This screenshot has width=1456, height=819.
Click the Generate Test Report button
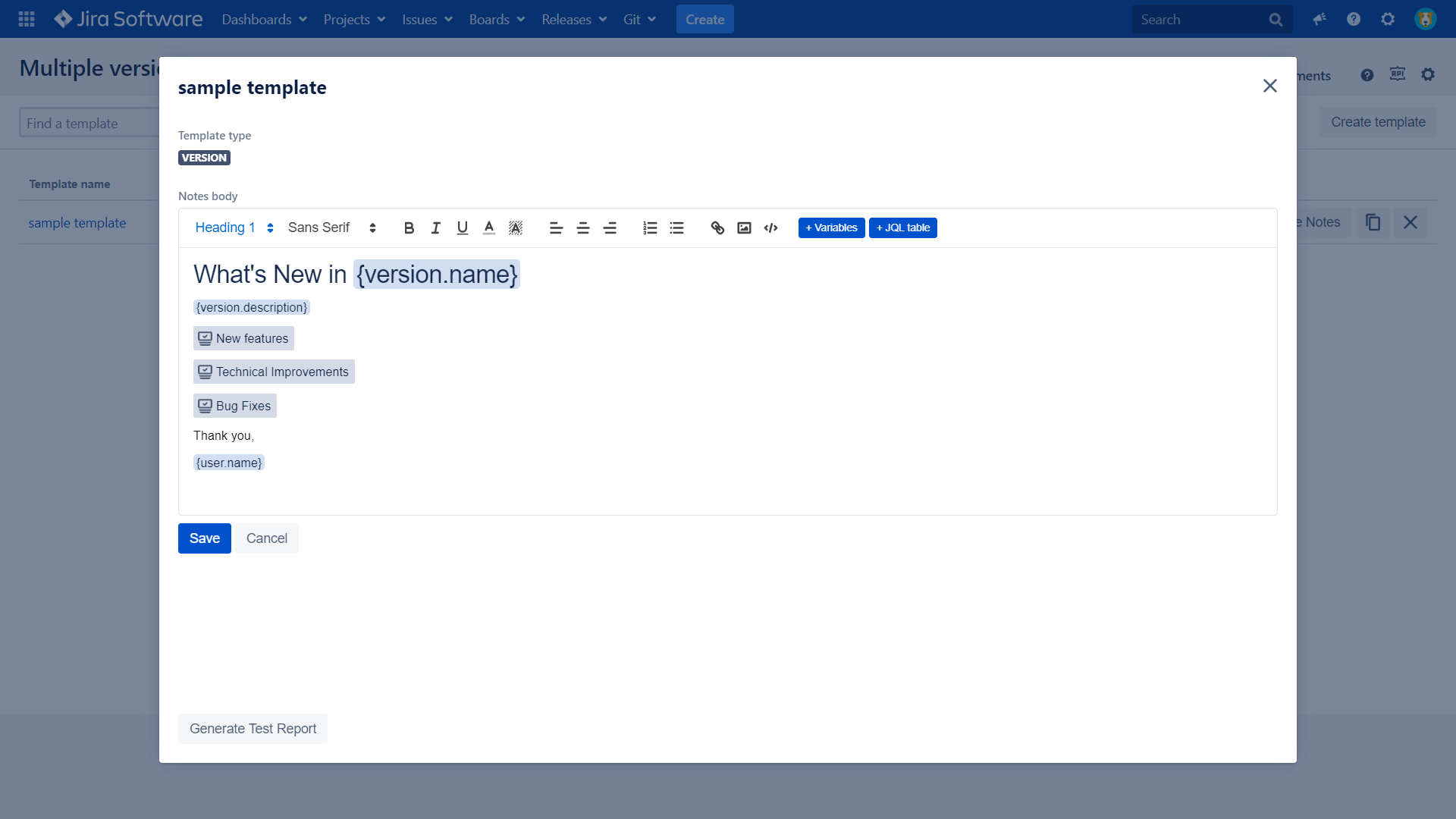coord(253,728)
